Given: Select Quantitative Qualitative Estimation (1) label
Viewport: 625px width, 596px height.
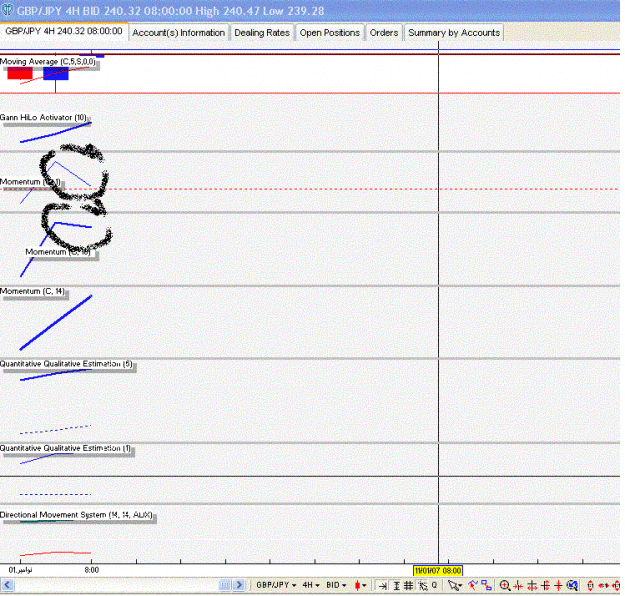Looking at the screenshot, I should 65,448.
